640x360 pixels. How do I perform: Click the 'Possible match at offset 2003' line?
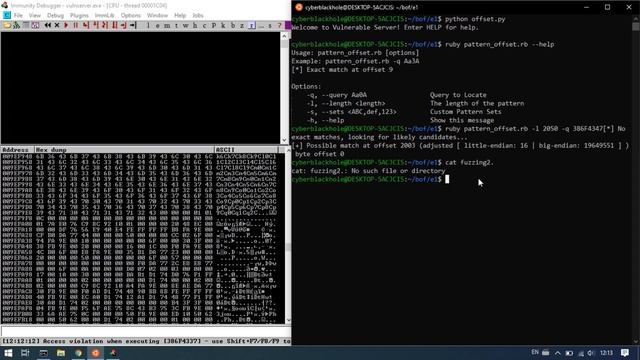pyautogui.click(x=460, y=146)
